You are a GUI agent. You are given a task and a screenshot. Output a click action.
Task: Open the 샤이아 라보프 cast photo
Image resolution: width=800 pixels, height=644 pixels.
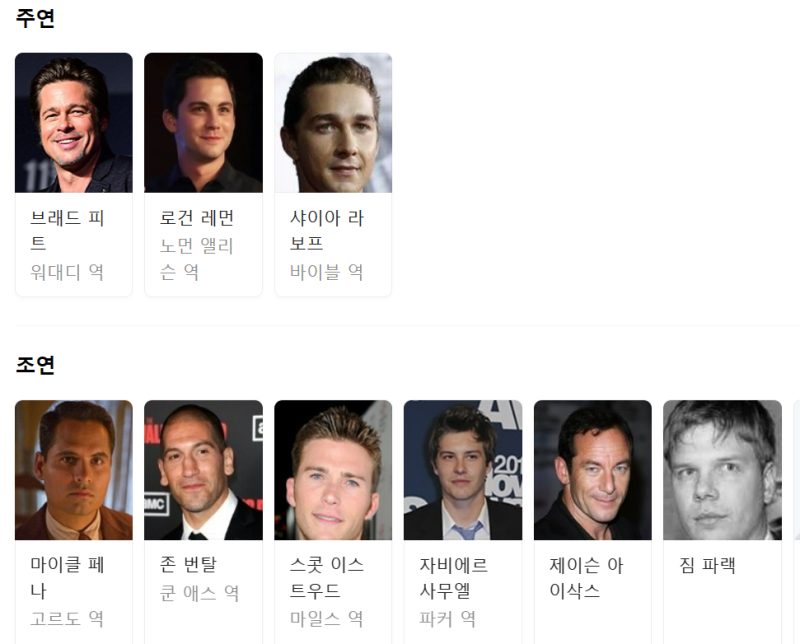tap(333, 122)
